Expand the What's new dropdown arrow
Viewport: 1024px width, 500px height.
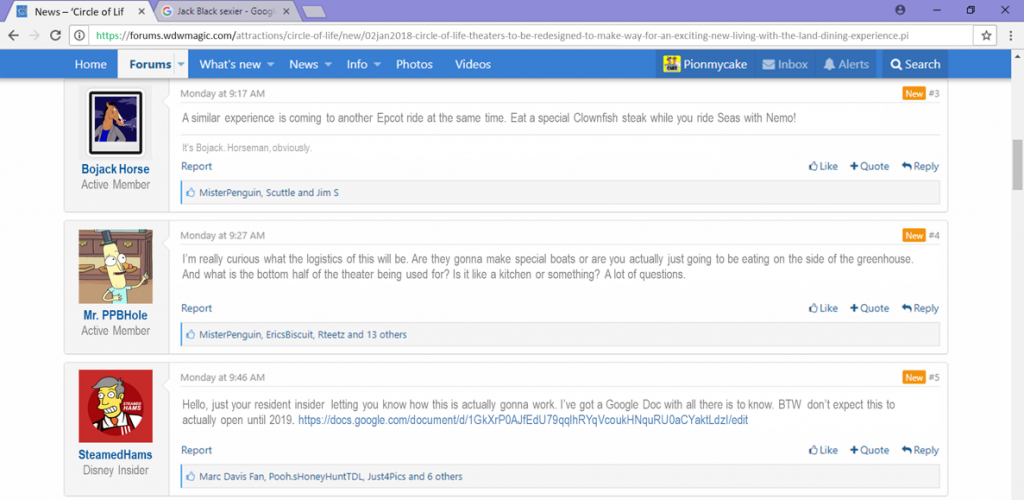[270, 65]
